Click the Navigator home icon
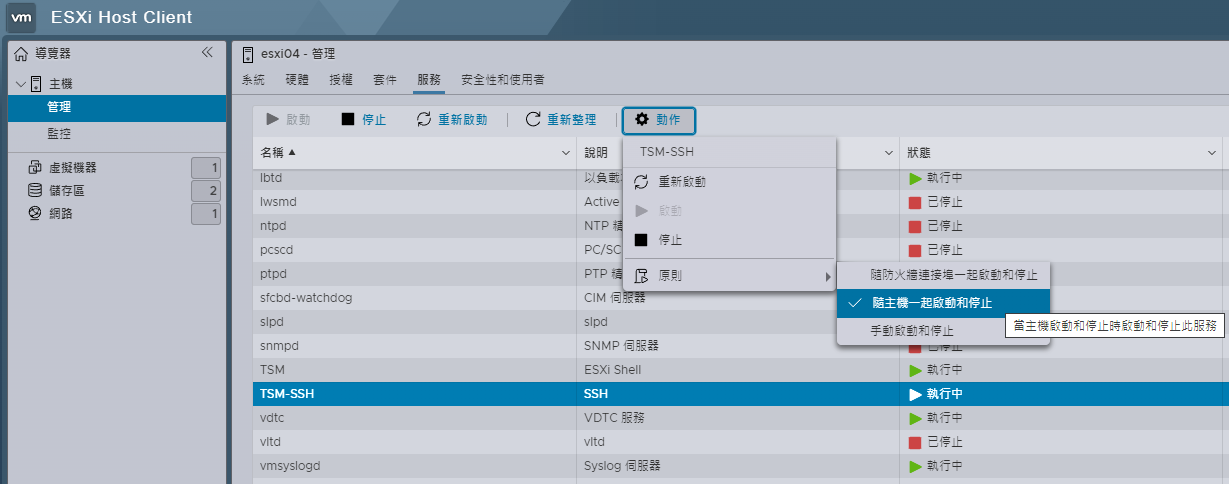The image size is (1229, 484). pos(21,53)
